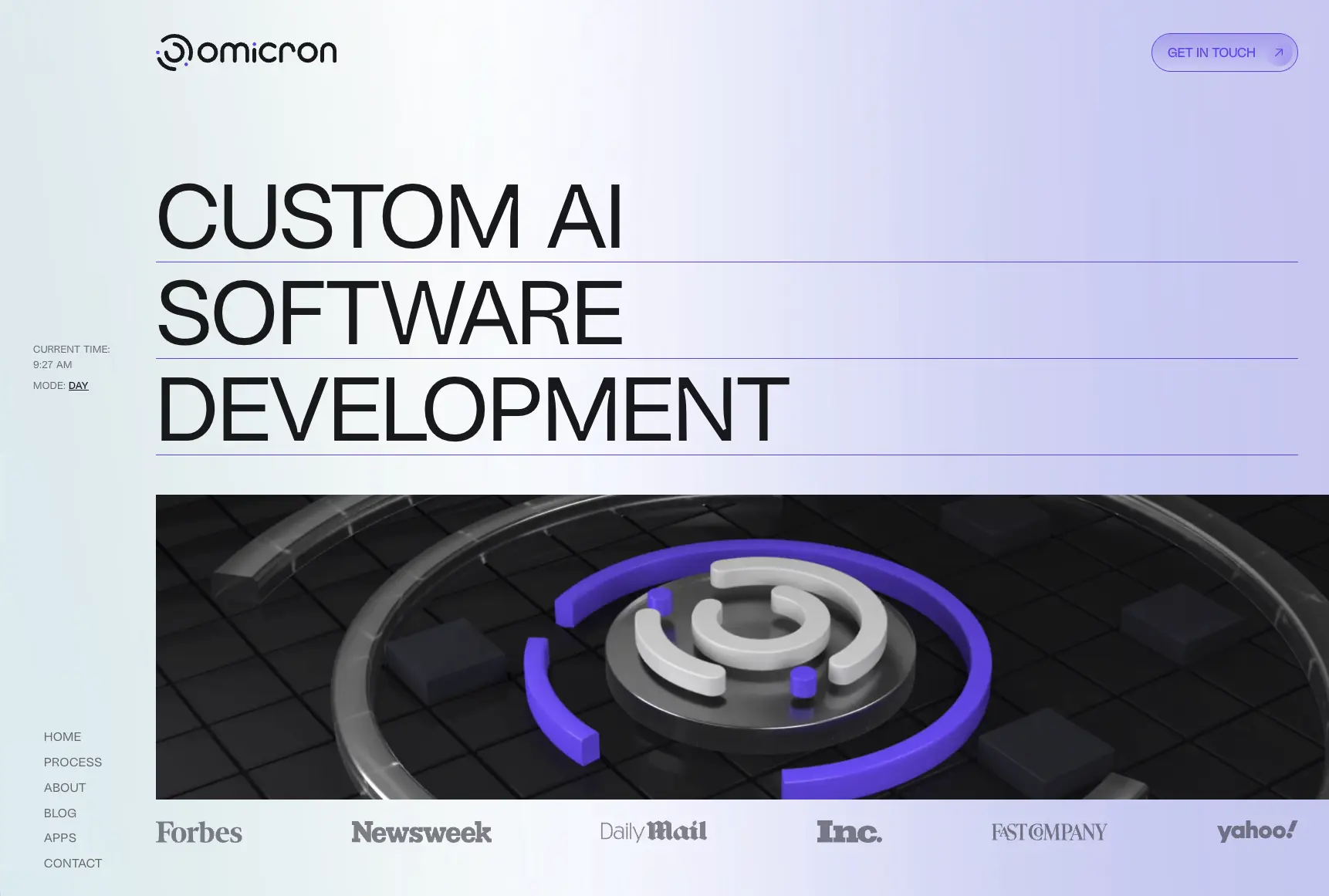Click the DEVELOPMENT headline line
This screenshot has height=896, width=1329.
[472, 409]
